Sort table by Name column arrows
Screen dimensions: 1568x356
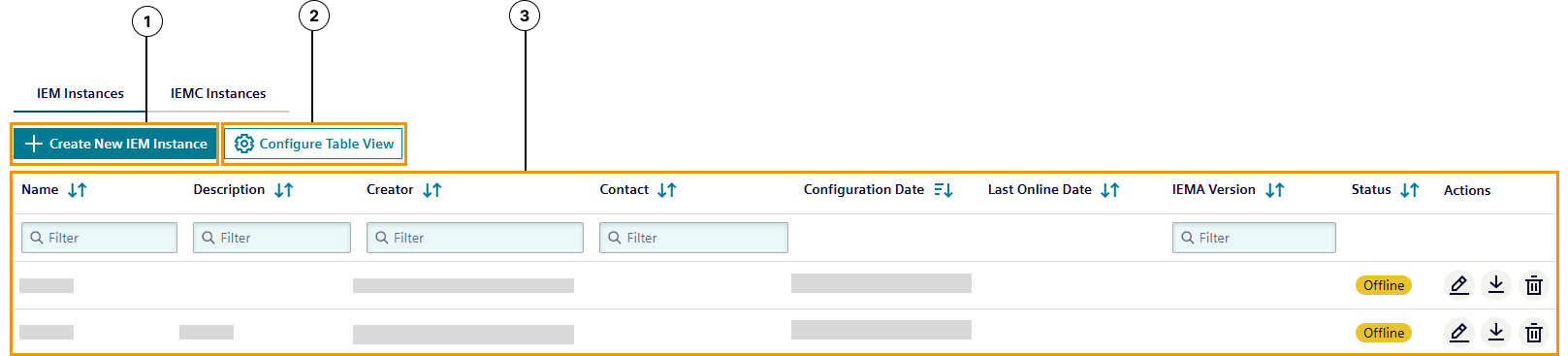[78, 190]
